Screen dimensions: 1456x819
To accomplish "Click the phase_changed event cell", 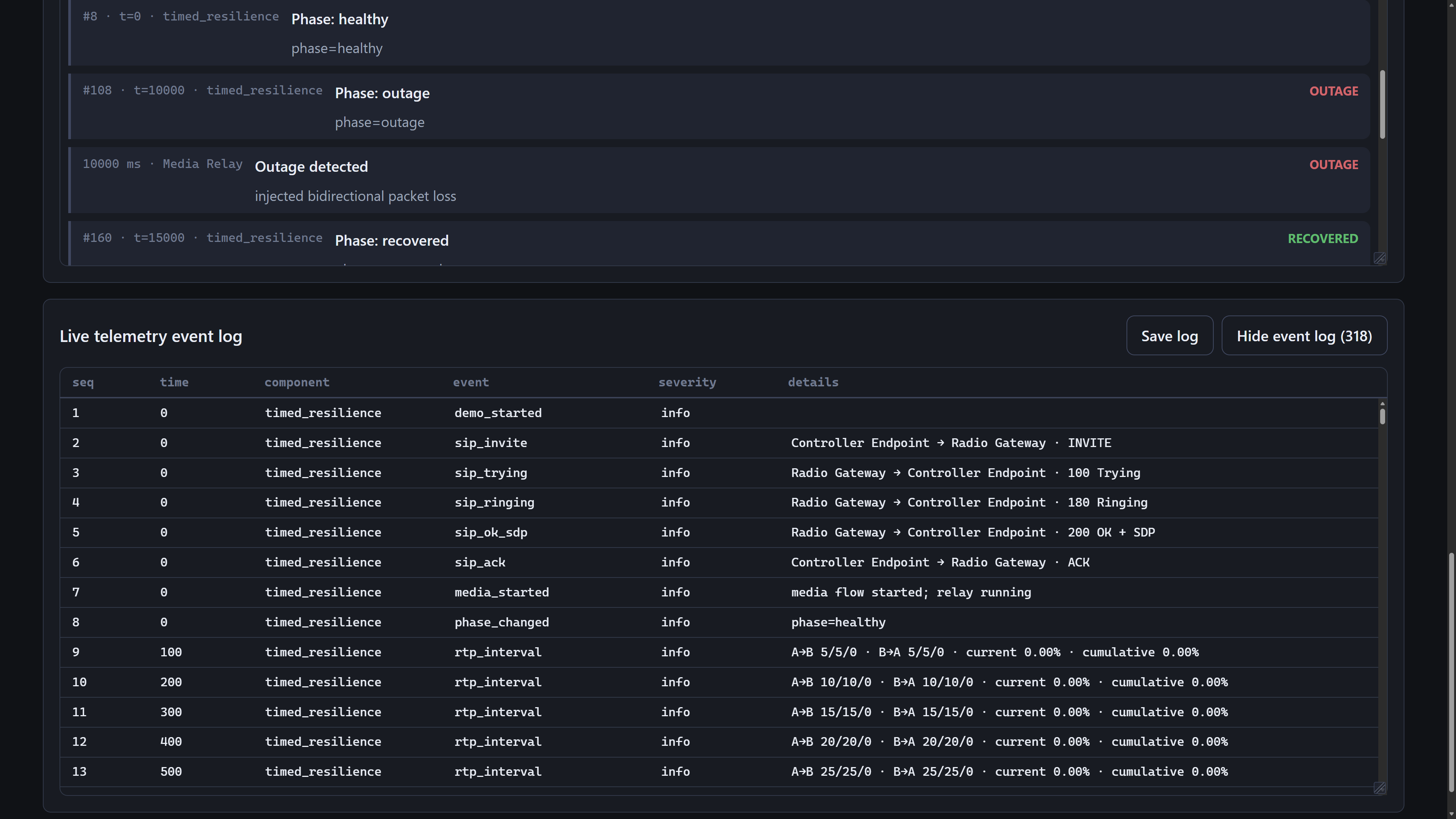I will 502,622.
